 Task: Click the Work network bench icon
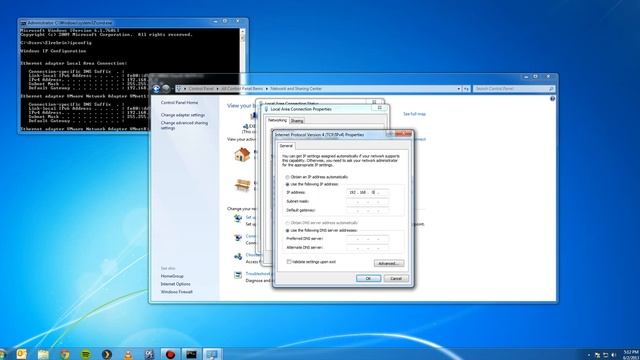coord(242,185)
